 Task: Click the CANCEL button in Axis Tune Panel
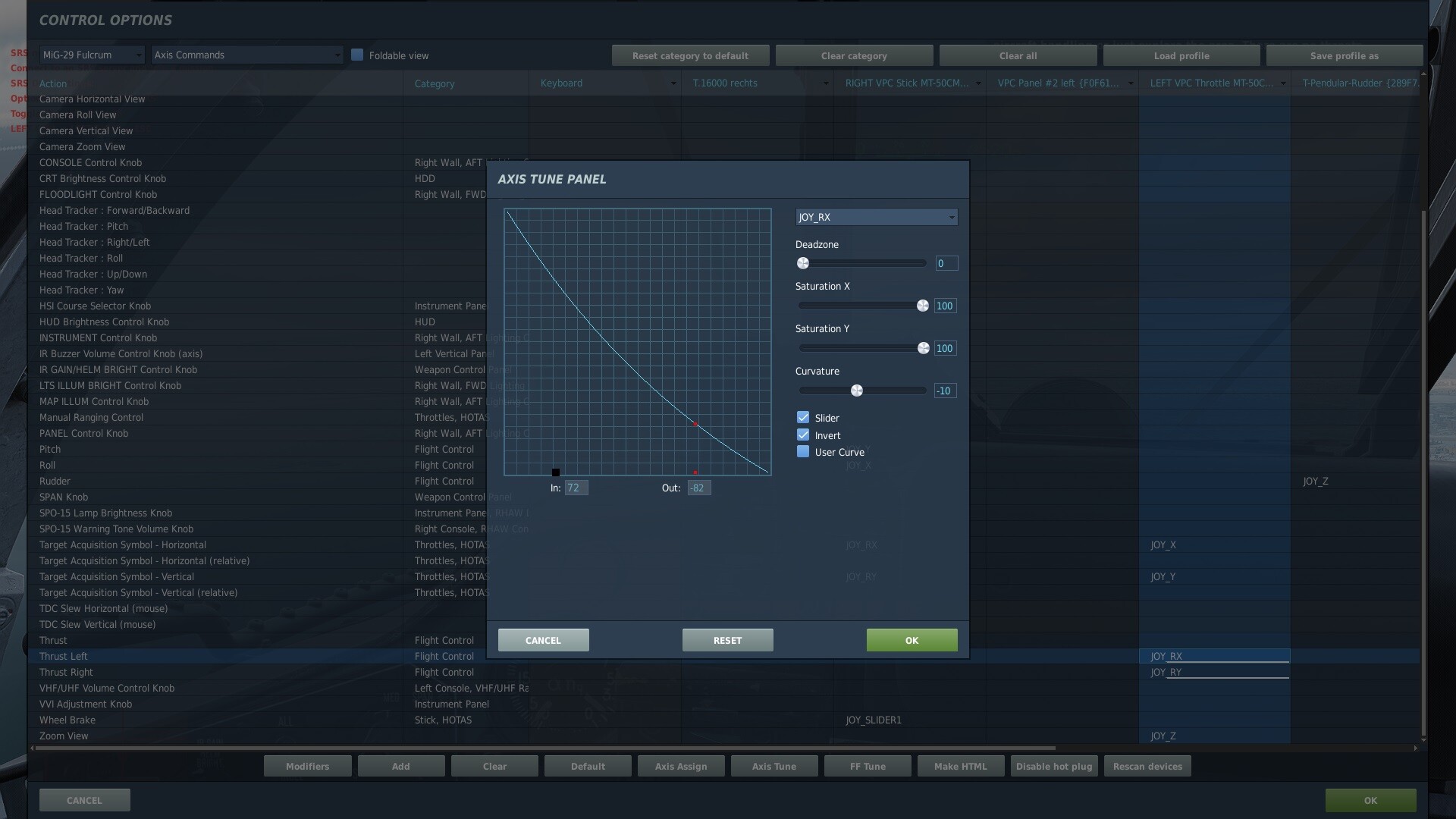click(543, 640)
